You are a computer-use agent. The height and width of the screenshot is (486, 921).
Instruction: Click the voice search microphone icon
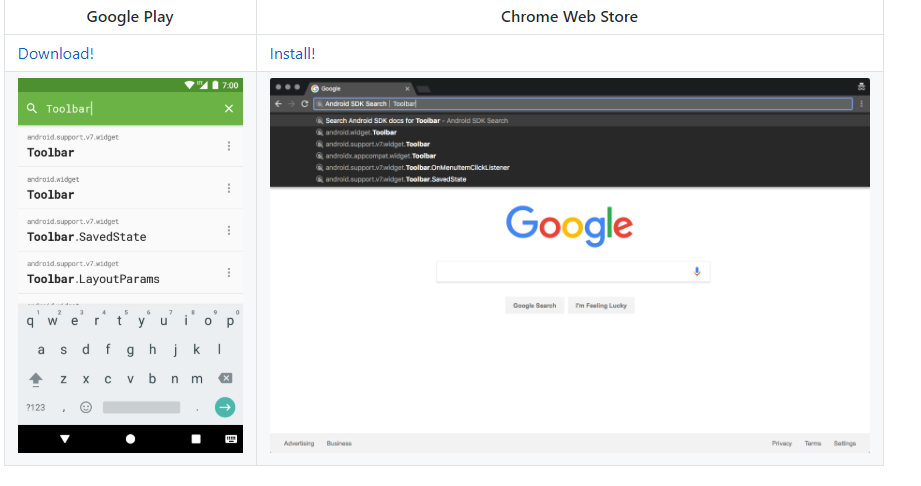(697, 272)
